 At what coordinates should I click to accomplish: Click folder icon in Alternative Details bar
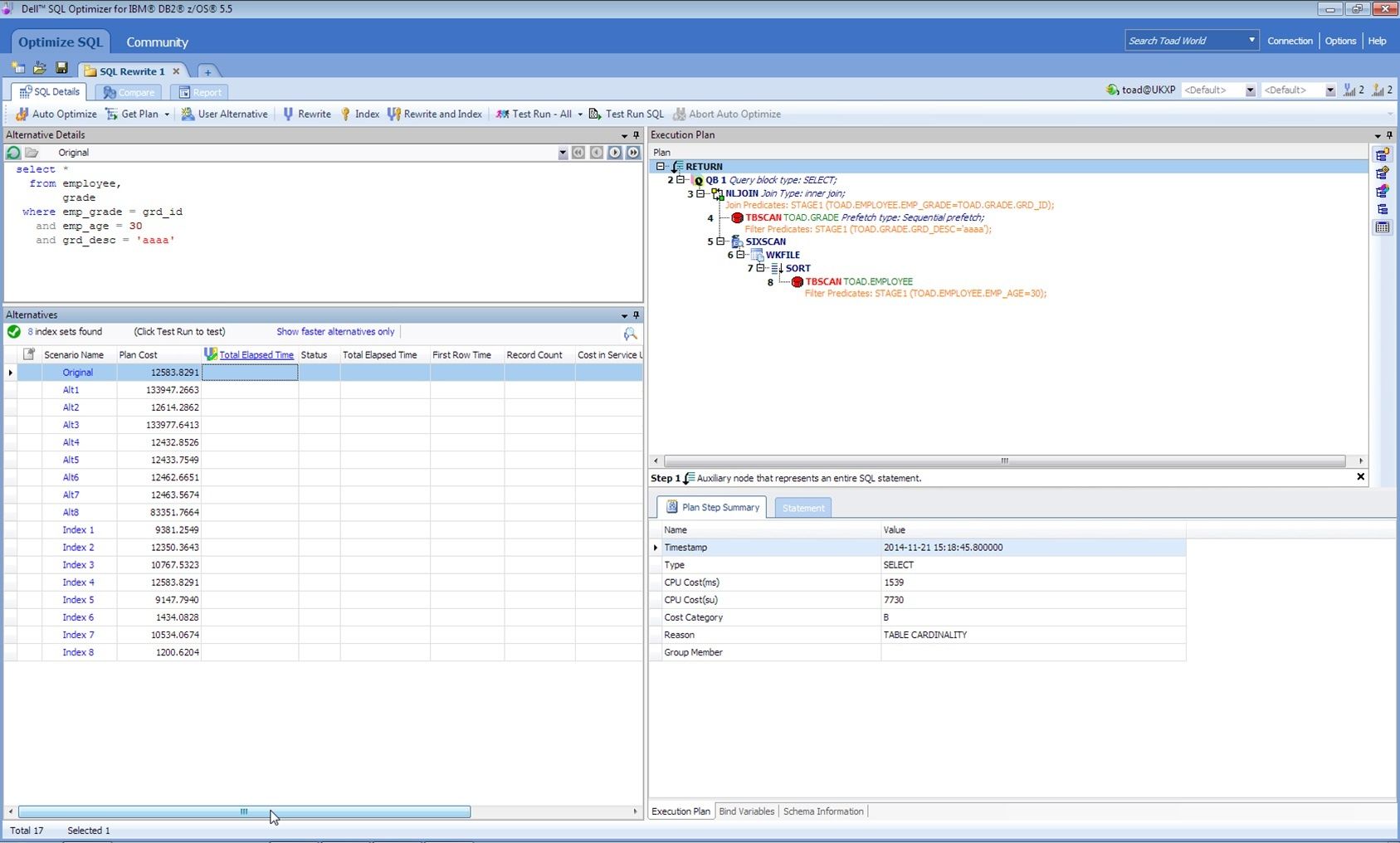pyautogui.click(x=32, y=153)
